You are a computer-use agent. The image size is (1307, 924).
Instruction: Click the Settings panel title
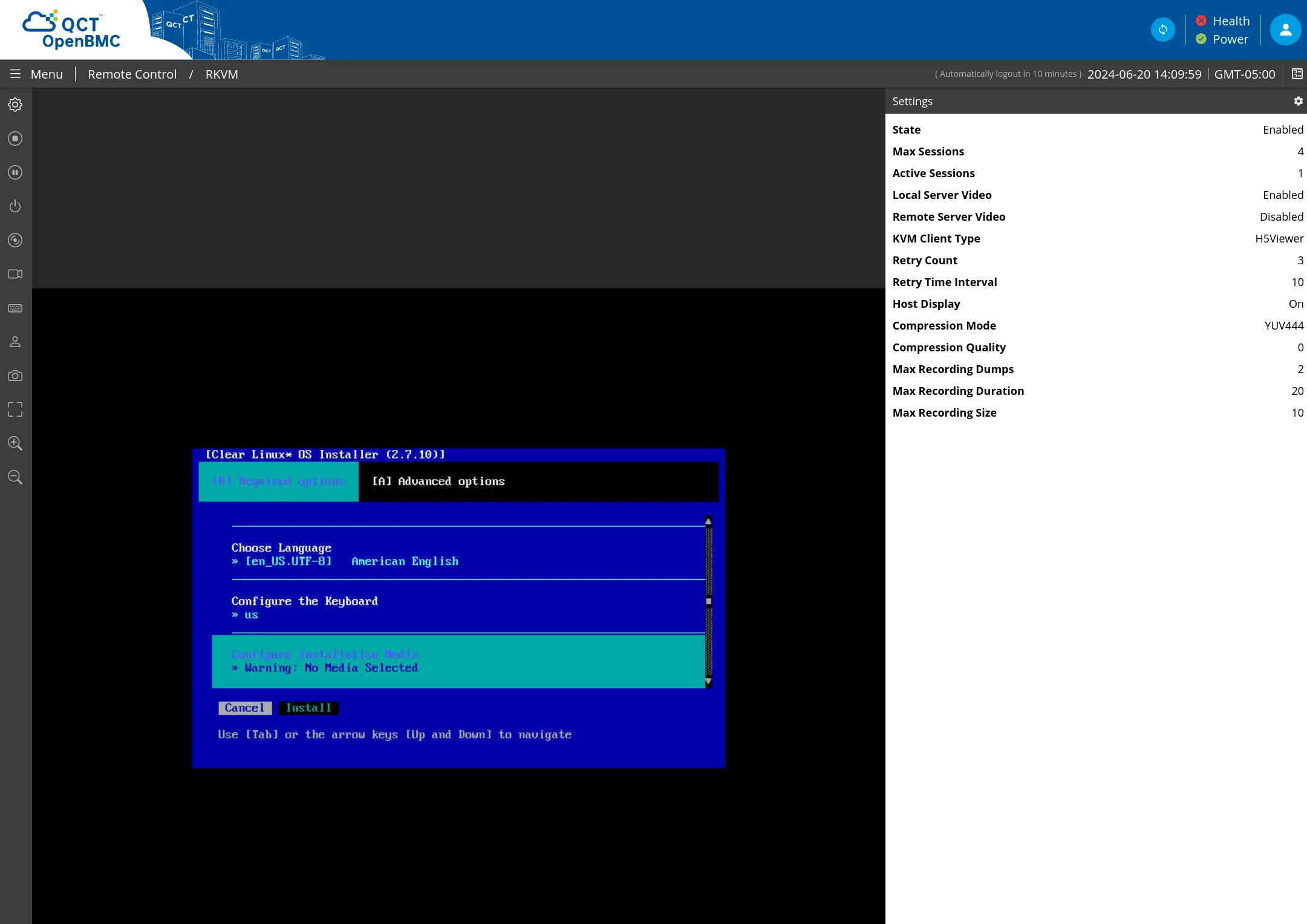click(912, 101)
